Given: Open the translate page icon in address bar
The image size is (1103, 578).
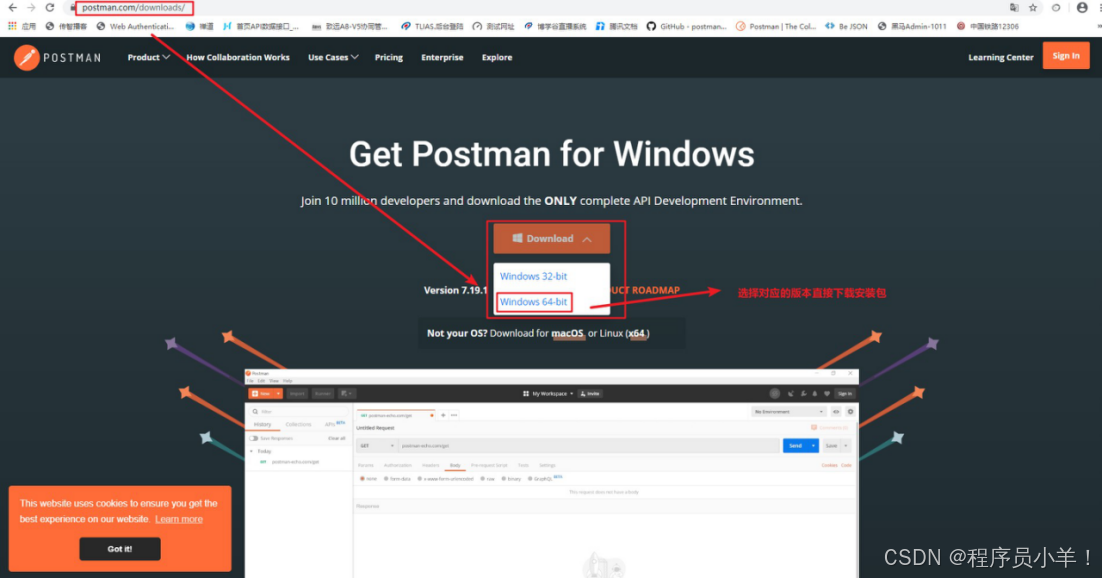Looking at the screenshot, I should (x=1014, y=8).
